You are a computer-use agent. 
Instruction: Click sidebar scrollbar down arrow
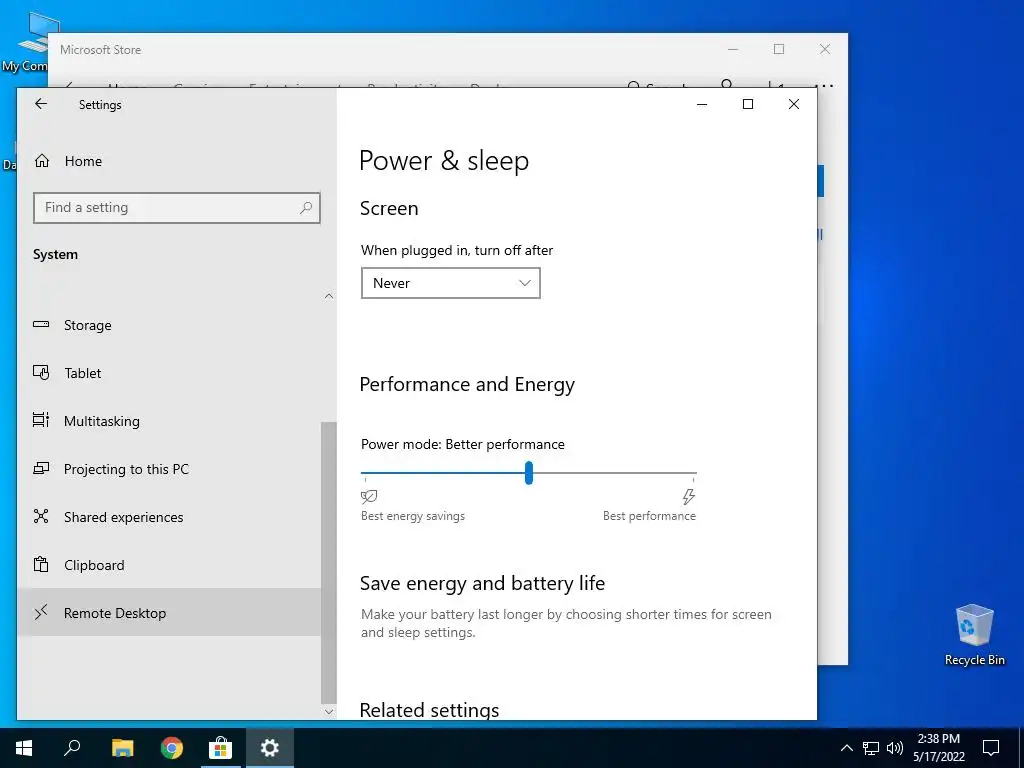(x=329, y=711)
